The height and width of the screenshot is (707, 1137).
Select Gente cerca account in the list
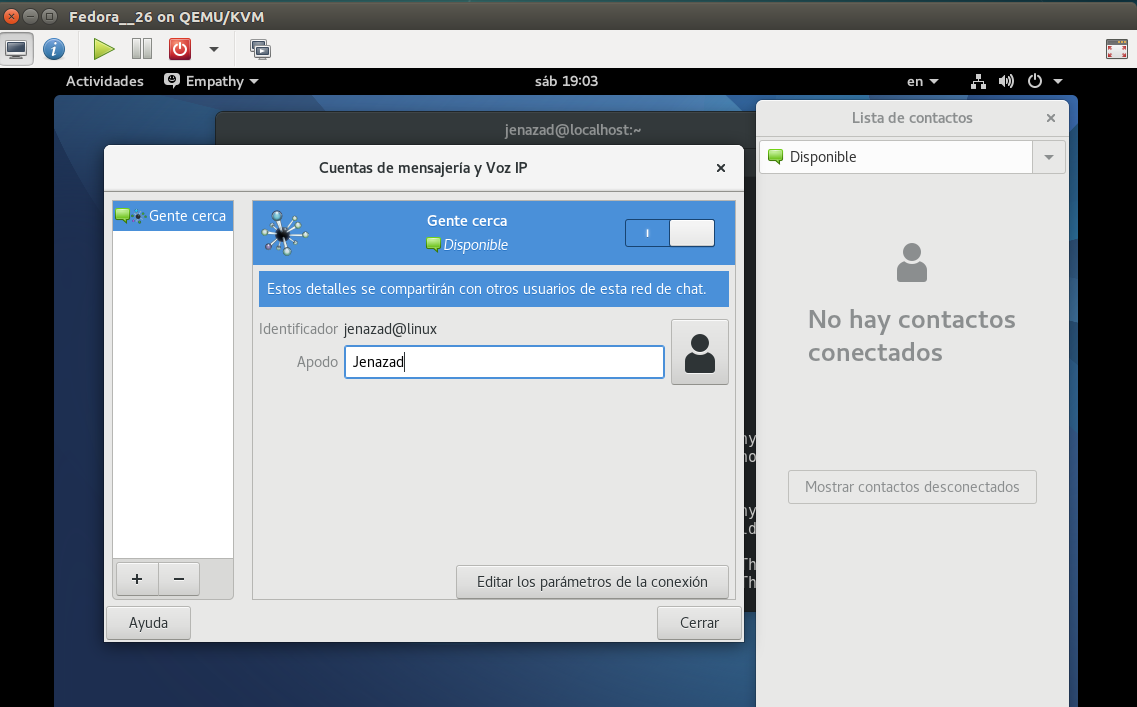pyautogui.click(x=173, y=216)
